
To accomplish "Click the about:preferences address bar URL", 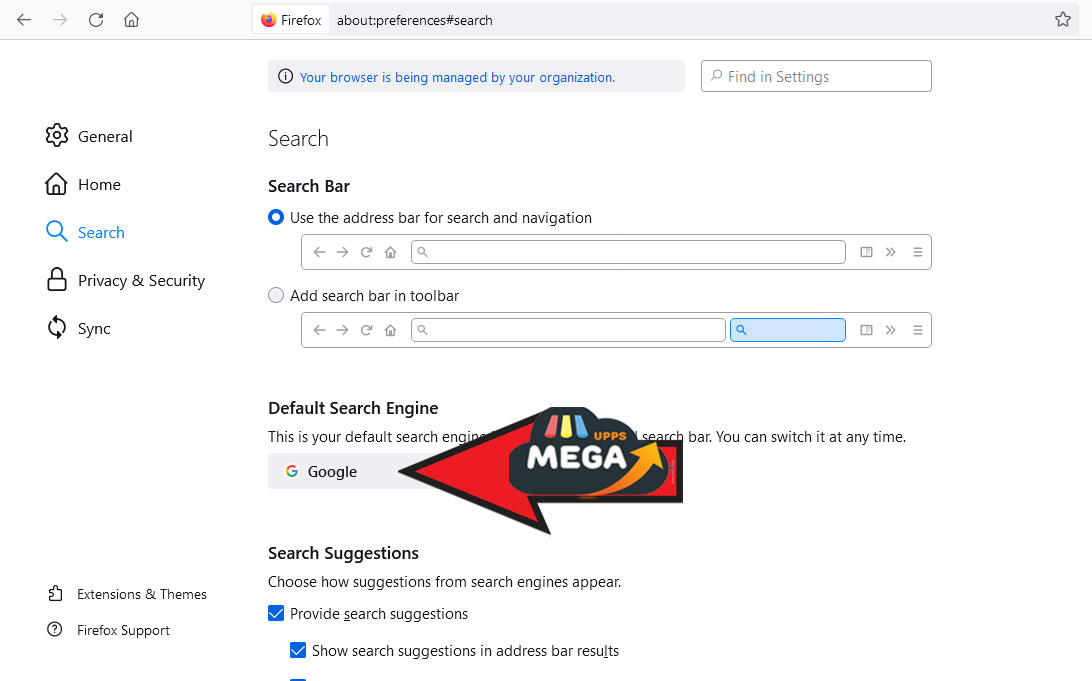I will pos(414,20).
